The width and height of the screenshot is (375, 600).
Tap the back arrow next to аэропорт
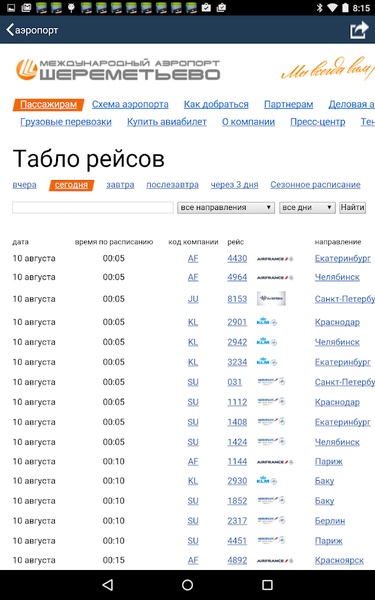tap(10, 29)
